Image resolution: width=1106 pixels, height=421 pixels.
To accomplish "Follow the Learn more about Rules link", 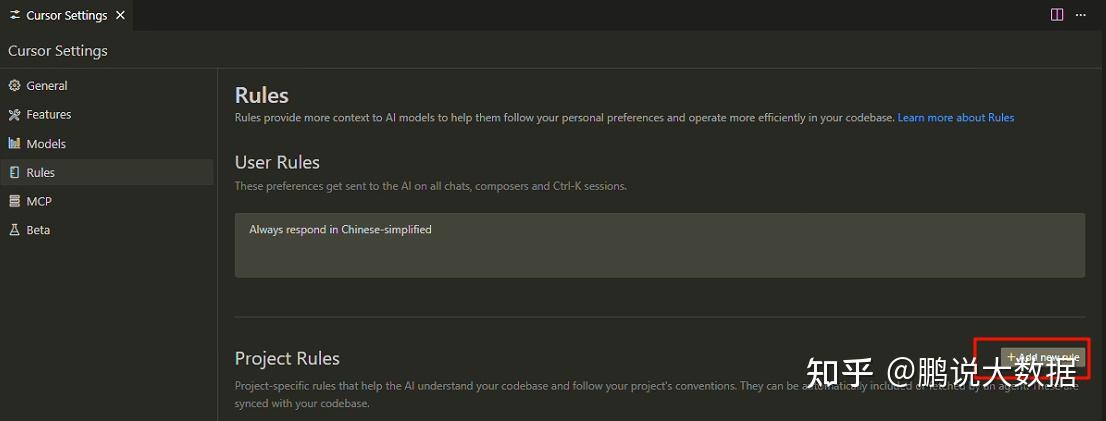I will [x=955, y=118].
